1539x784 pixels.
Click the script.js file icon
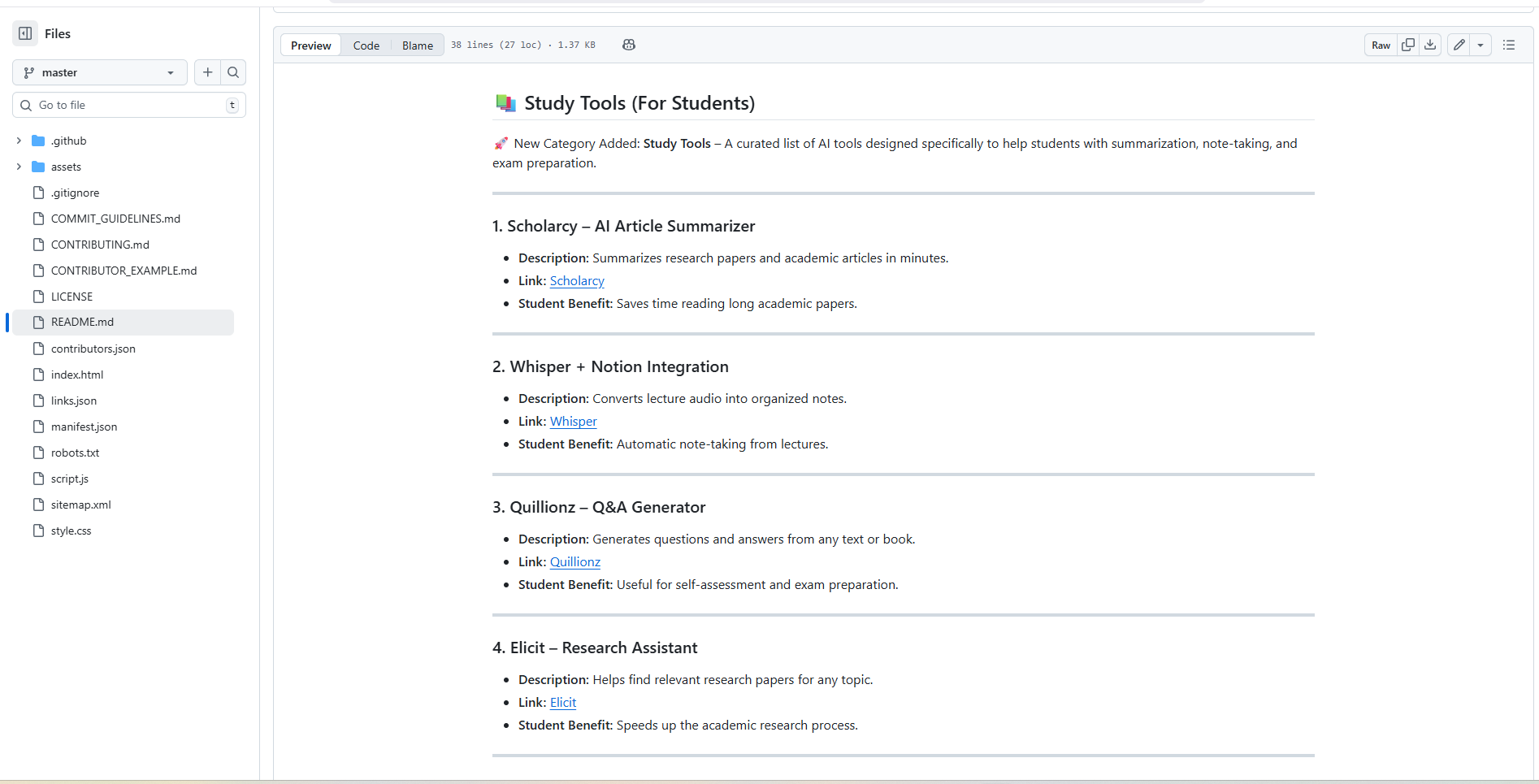(38, 479)
